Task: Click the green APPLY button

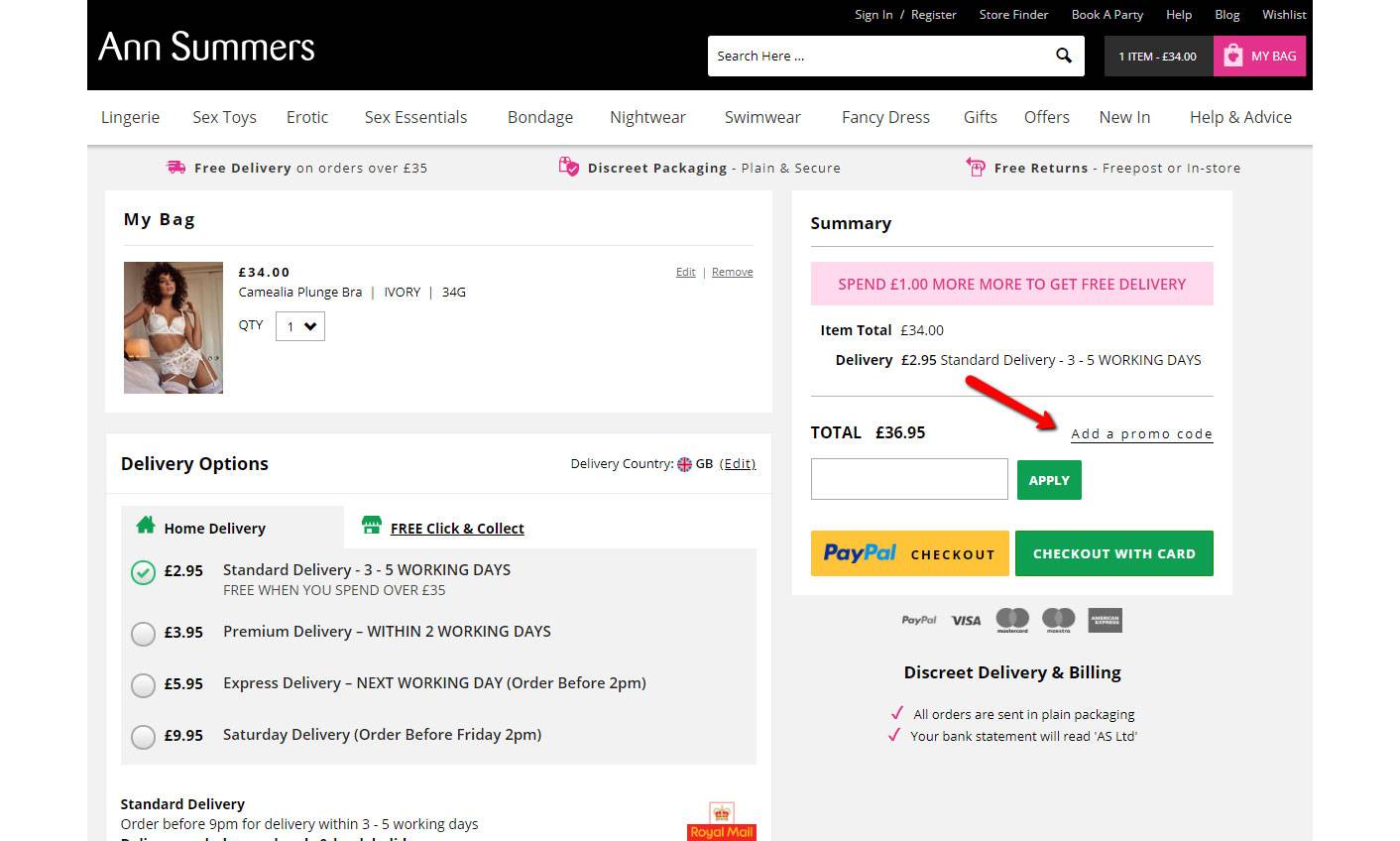Action: [x=1049, y=480]
